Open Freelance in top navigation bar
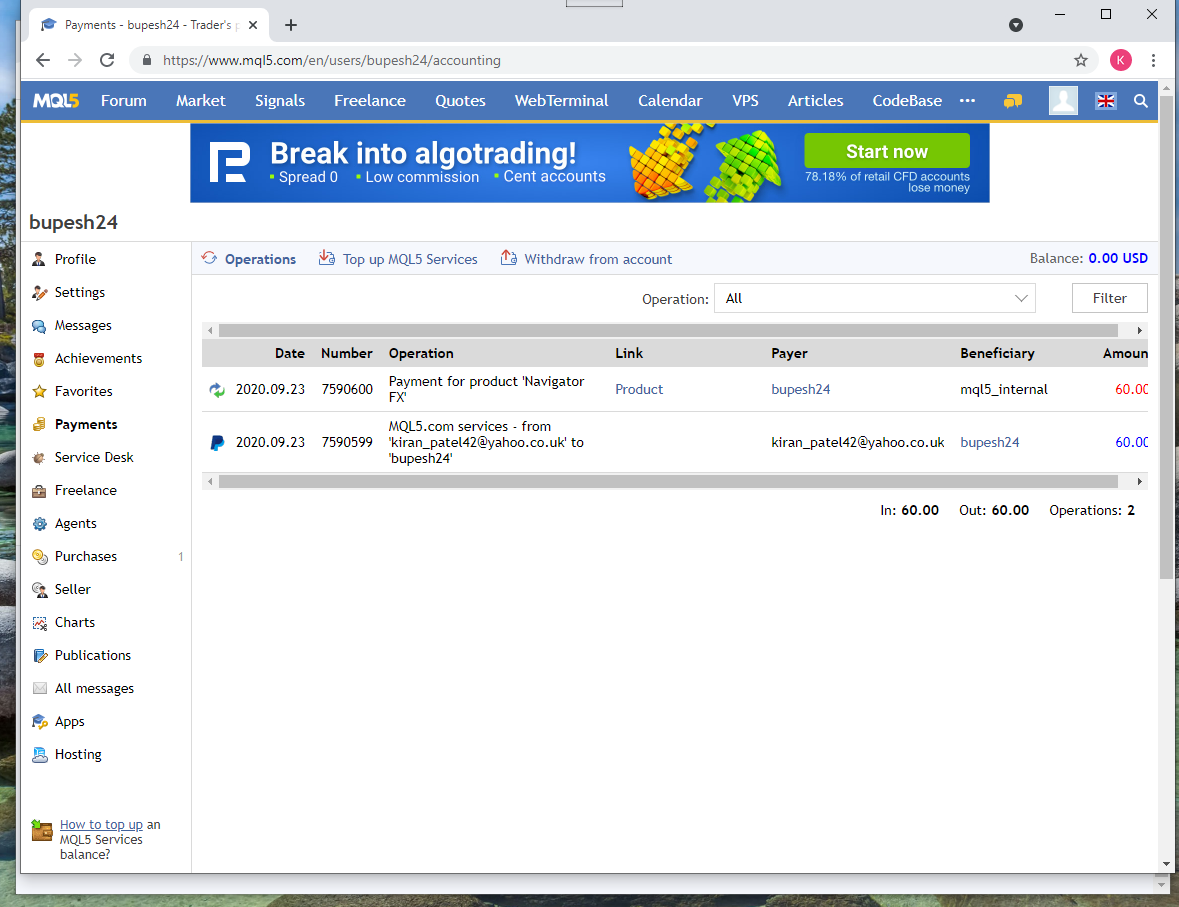This screenshot has height=907, width=1179. pos(370,101)
